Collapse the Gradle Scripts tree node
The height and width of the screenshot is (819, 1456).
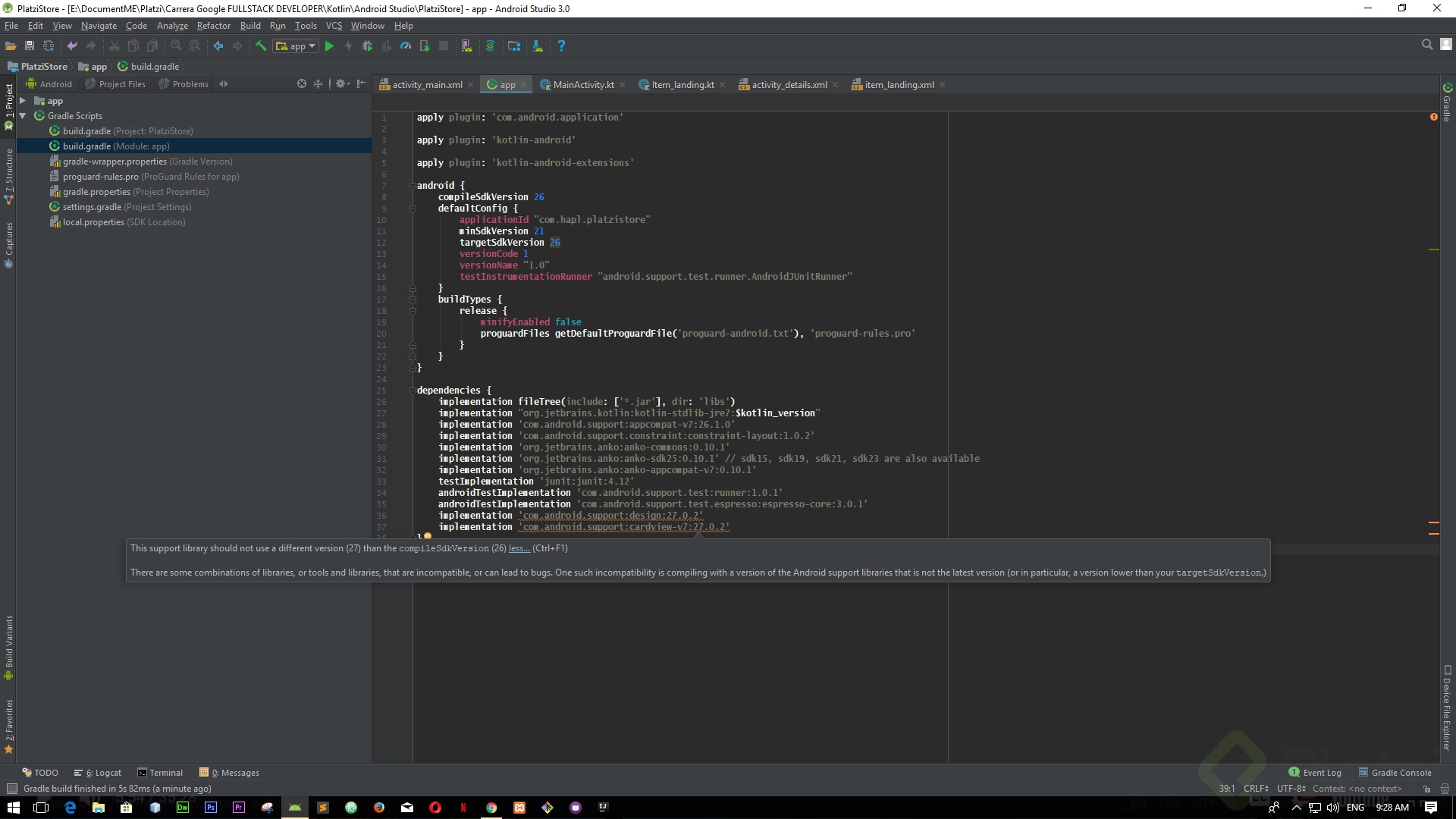click(23, 116)
